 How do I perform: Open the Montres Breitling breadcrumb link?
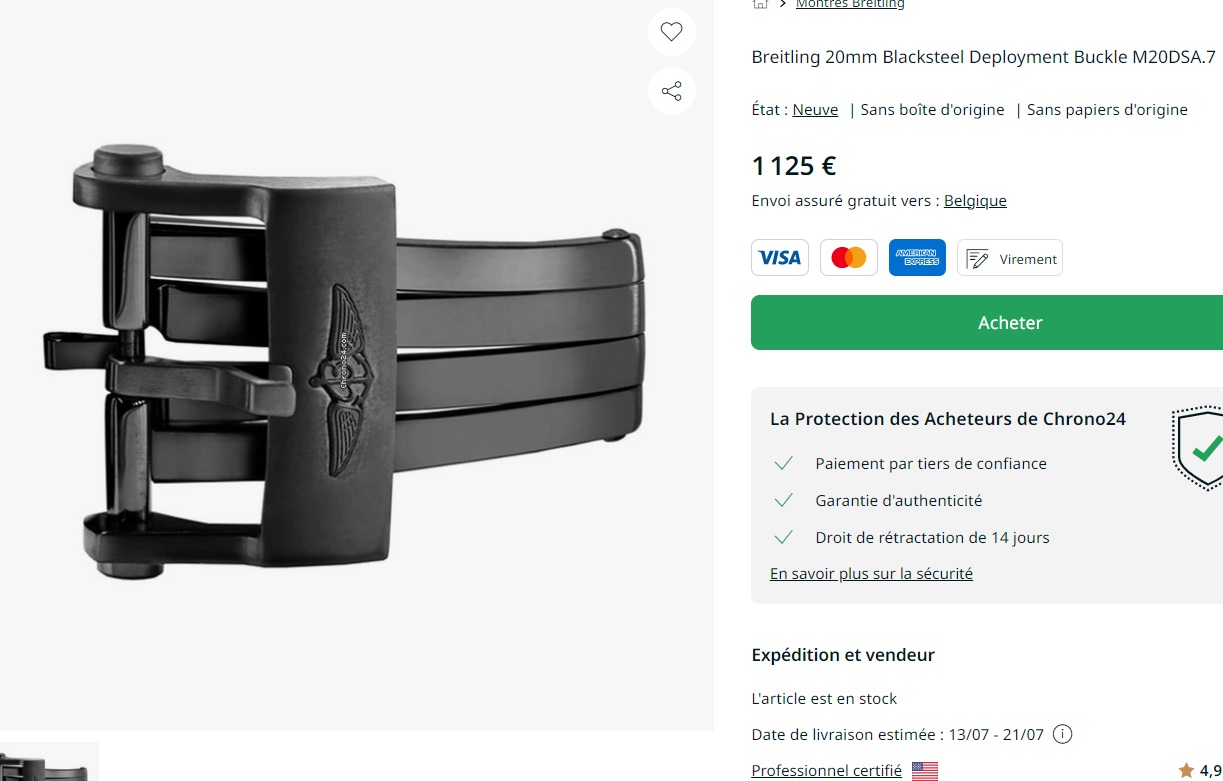point(850,4)
